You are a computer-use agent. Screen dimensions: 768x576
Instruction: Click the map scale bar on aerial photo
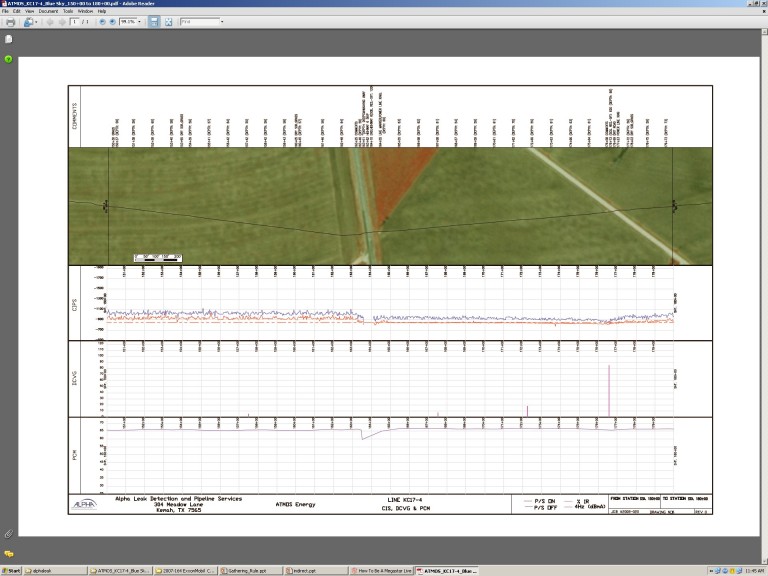click(158, 258)
